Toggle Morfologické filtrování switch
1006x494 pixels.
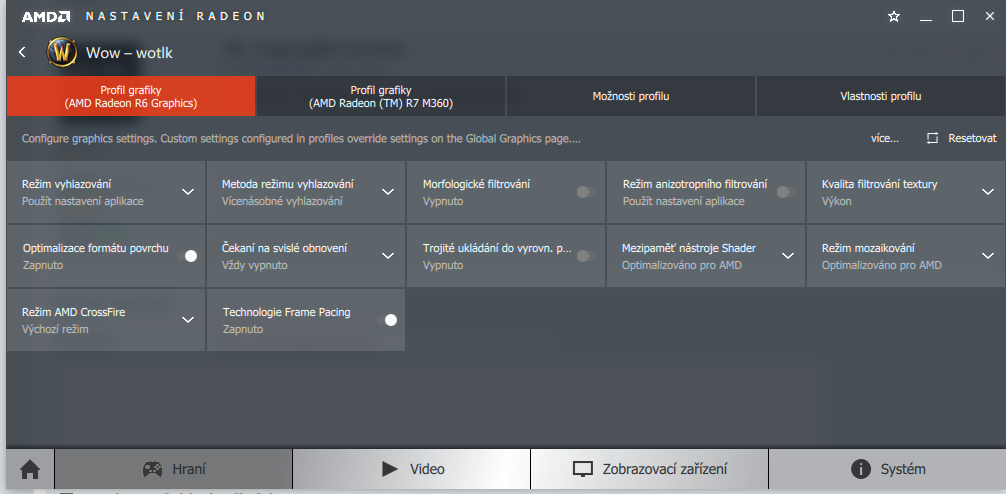pos(586,192)
